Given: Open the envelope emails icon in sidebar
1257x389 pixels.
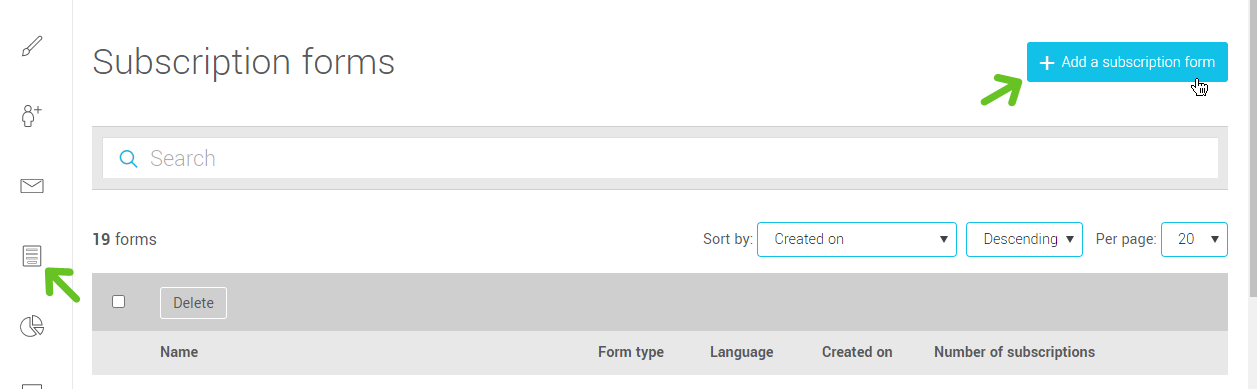Looking at the screenshot, I should click(32, 186).
